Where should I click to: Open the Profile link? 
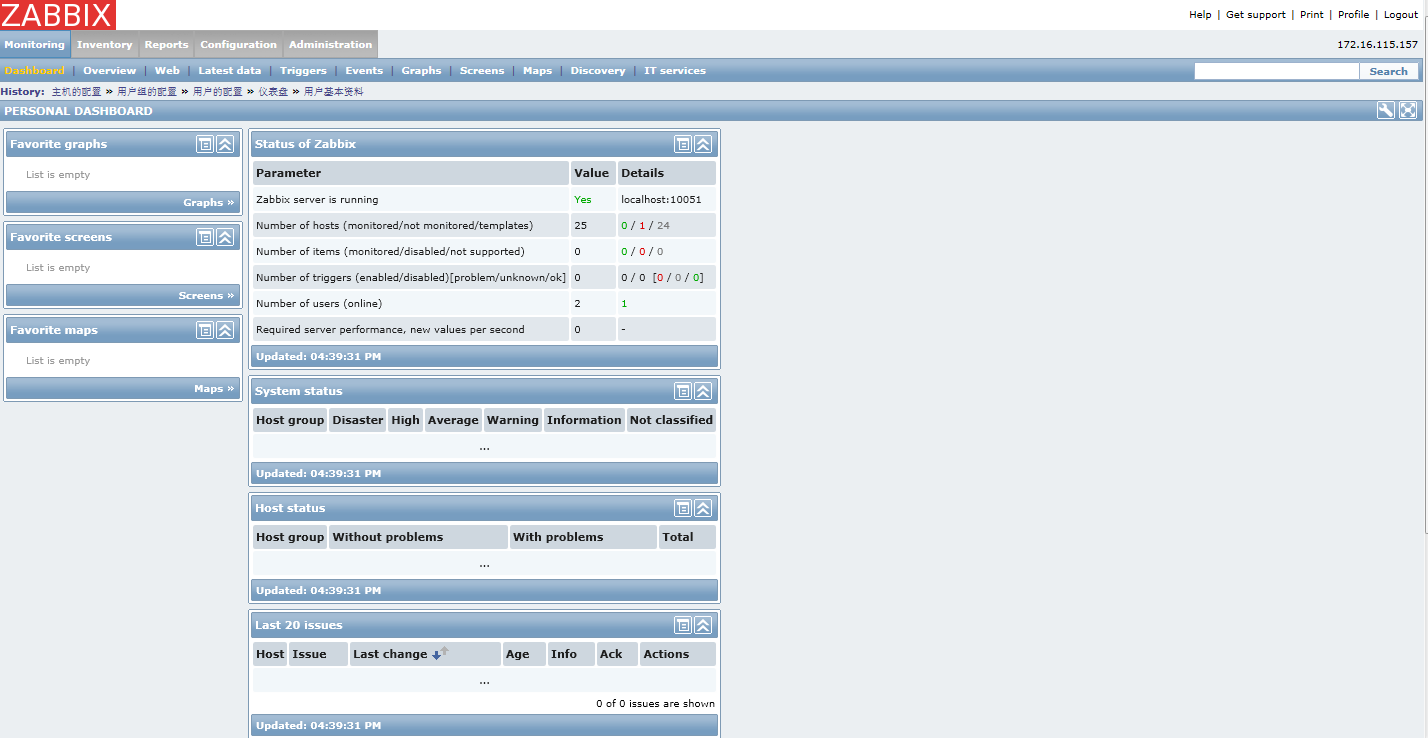click(x=1354, y=15)
